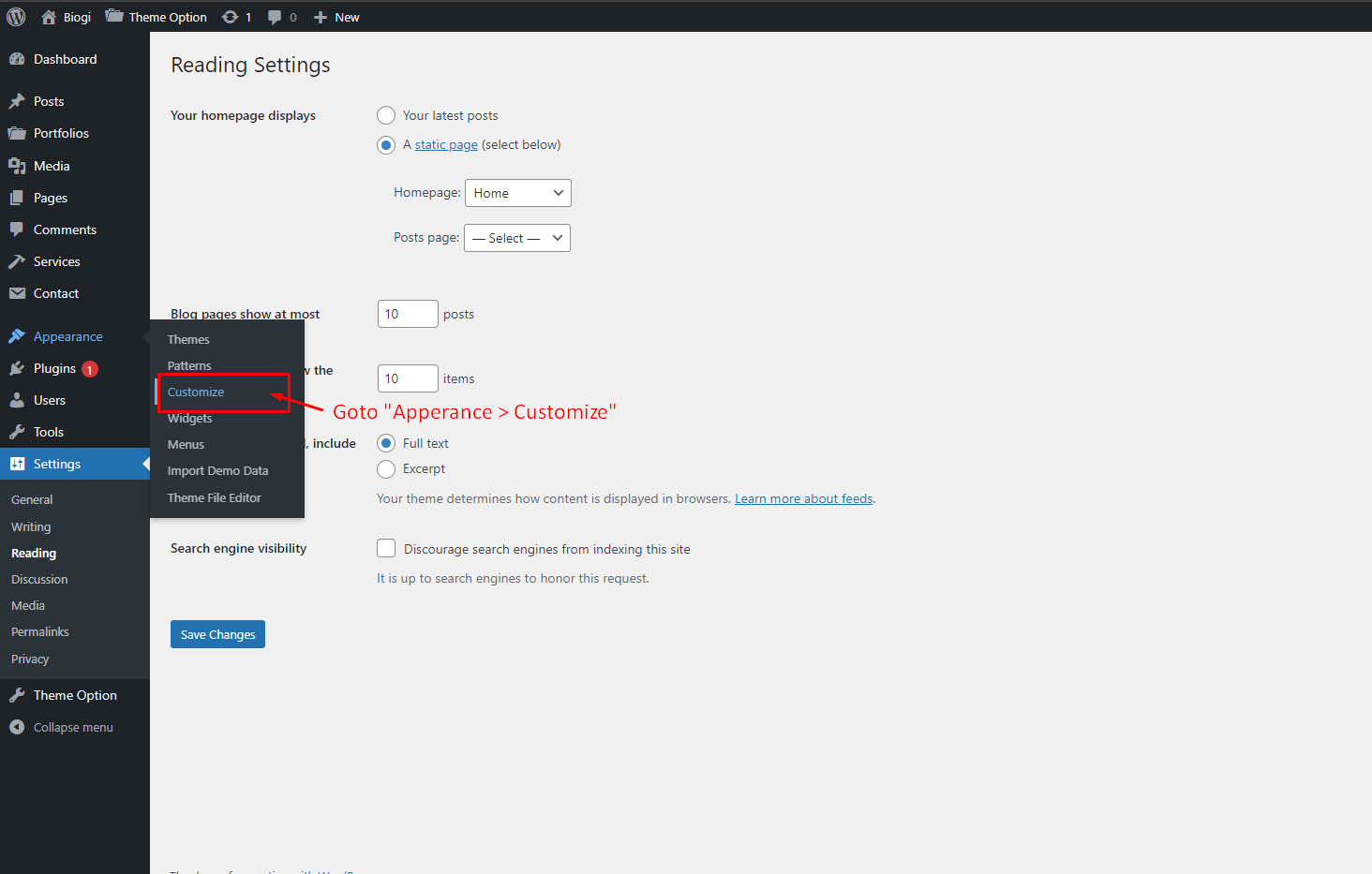Viewport: 1372px width, 874px height.
Task: Click the Pages icon in sidebar
Action: click(x=17, y=198)
